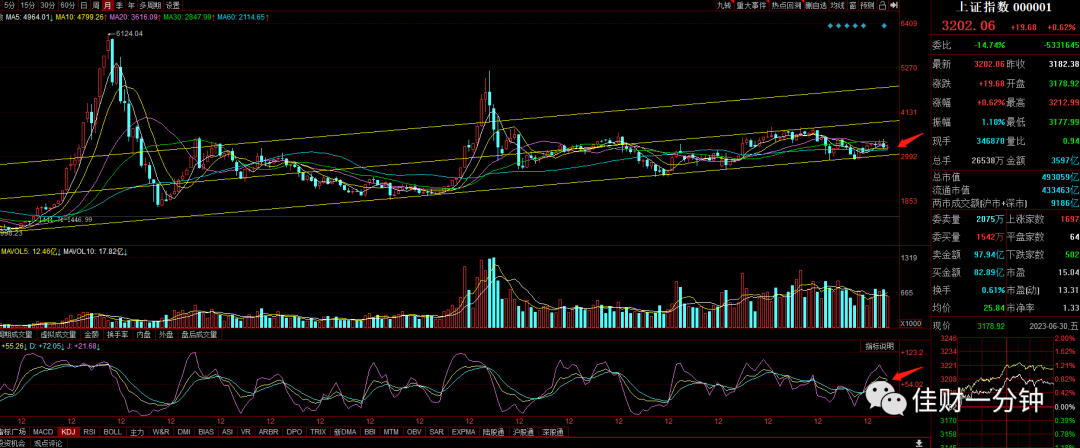Switch to the VR indicator
The image size is (1080, 448).
246,432
